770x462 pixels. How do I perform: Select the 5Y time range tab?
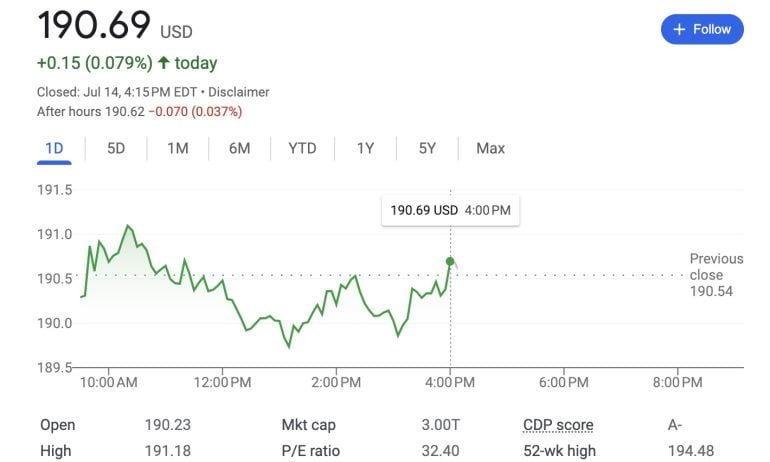coord(427,148)
